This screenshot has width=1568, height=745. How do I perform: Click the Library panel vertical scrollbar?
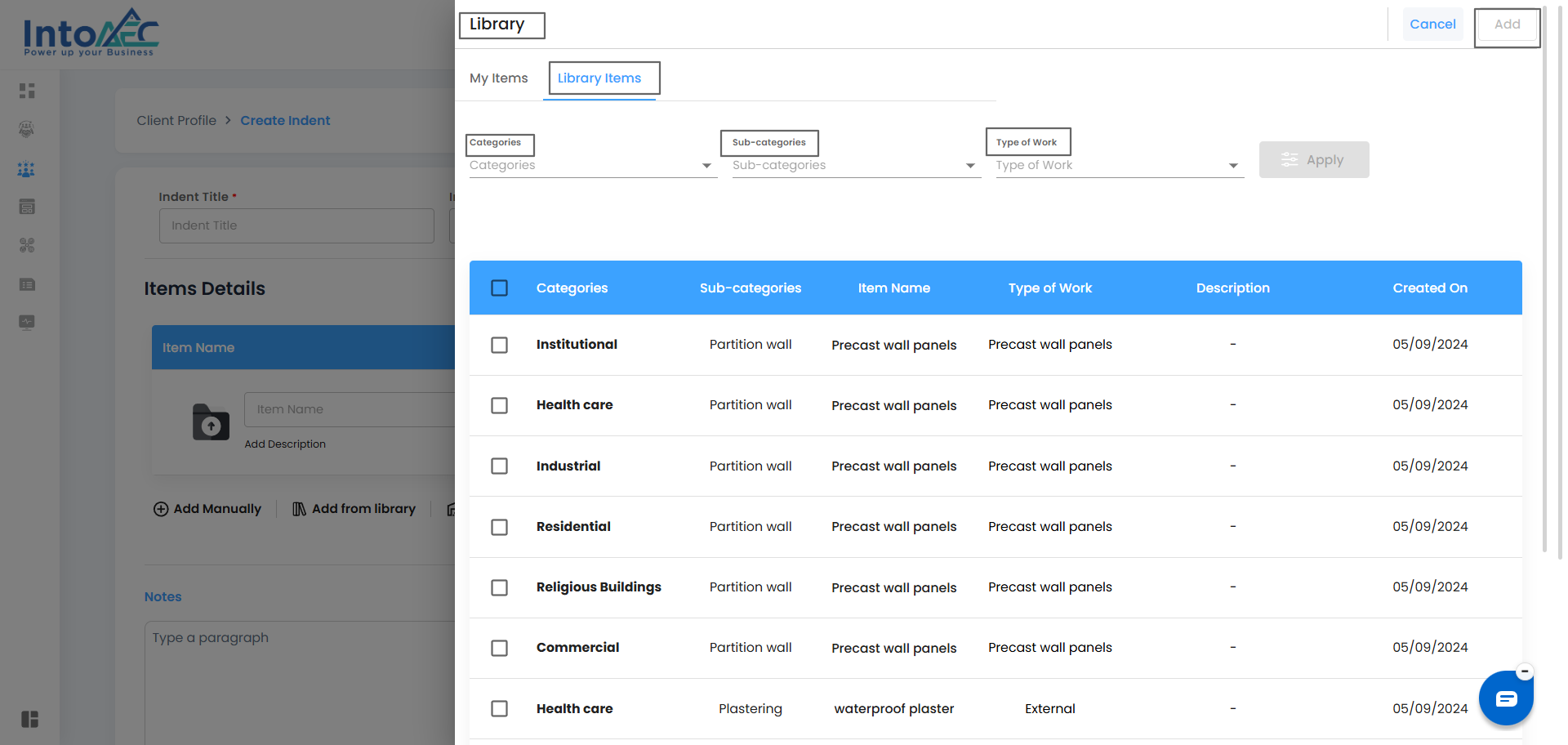1545,278
